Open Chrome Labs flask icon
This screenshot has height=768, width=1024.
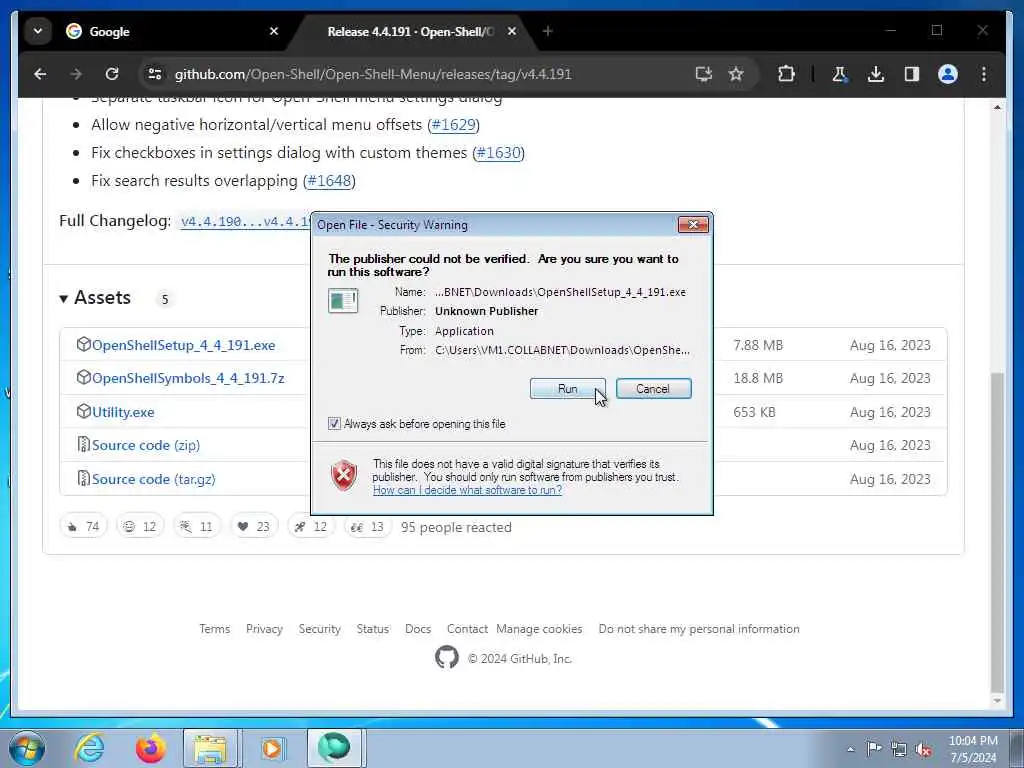(x=840, y=74)
